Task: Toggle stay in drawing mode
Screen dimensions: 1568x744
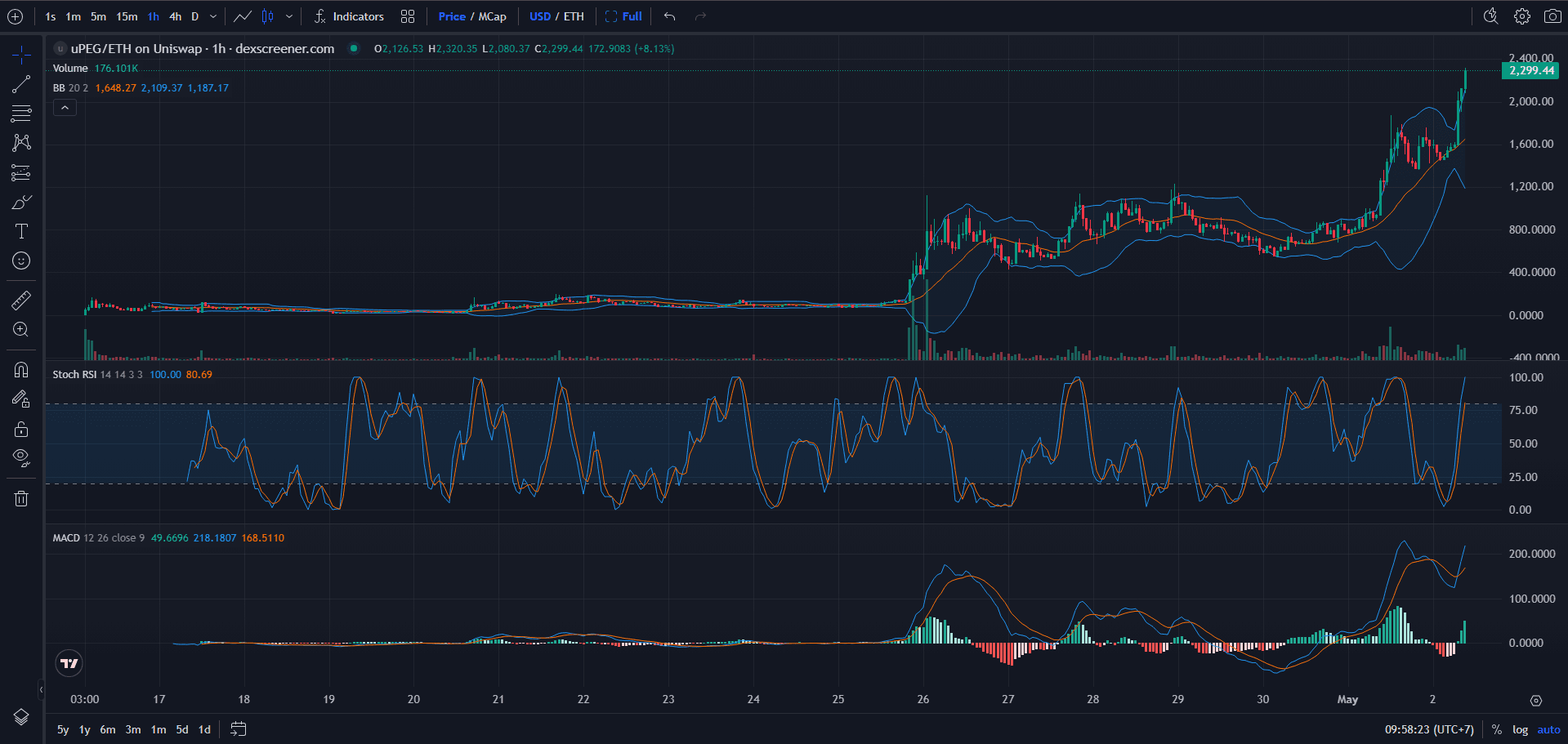Action: tap(21, 399)
